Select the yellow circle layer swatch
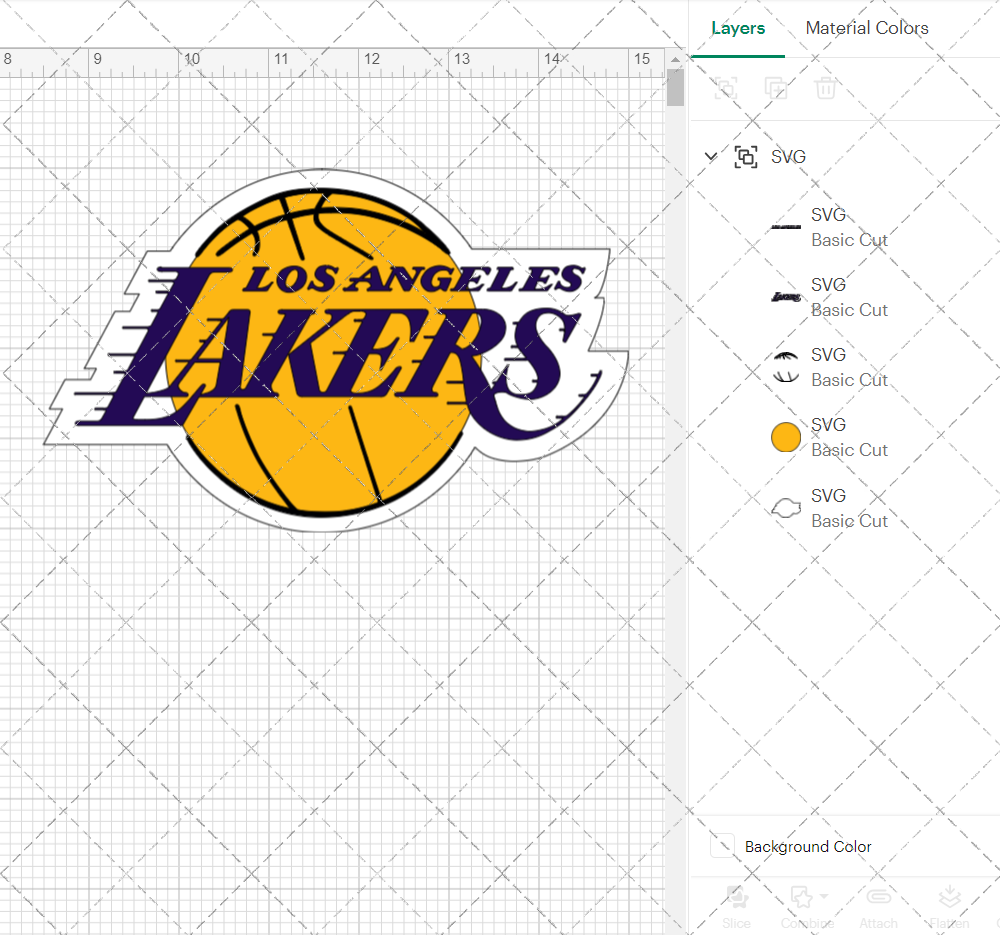1000x935 pixels. click(786, 438)
